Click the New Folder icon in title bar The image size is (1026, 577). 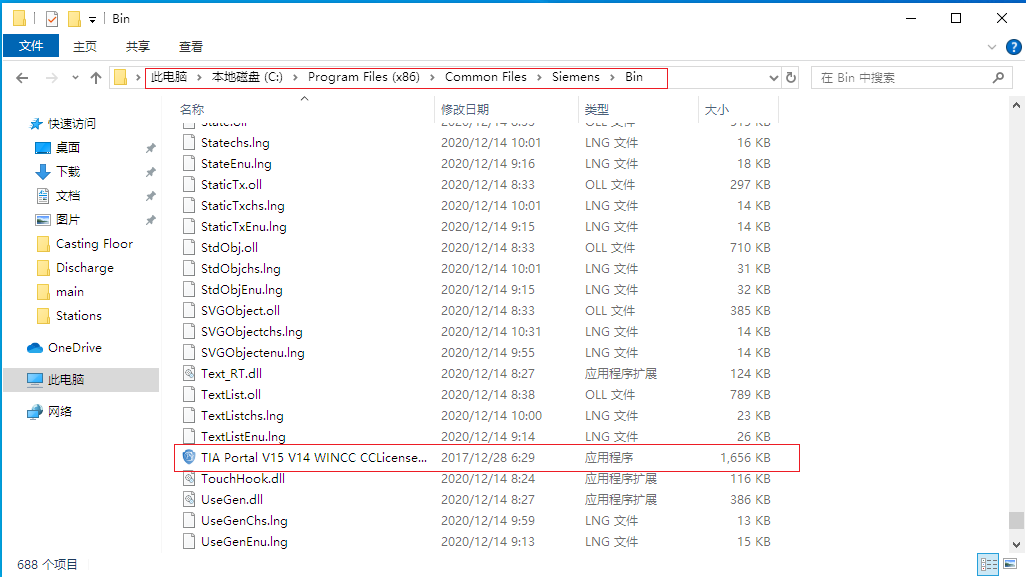click(73, 18)
